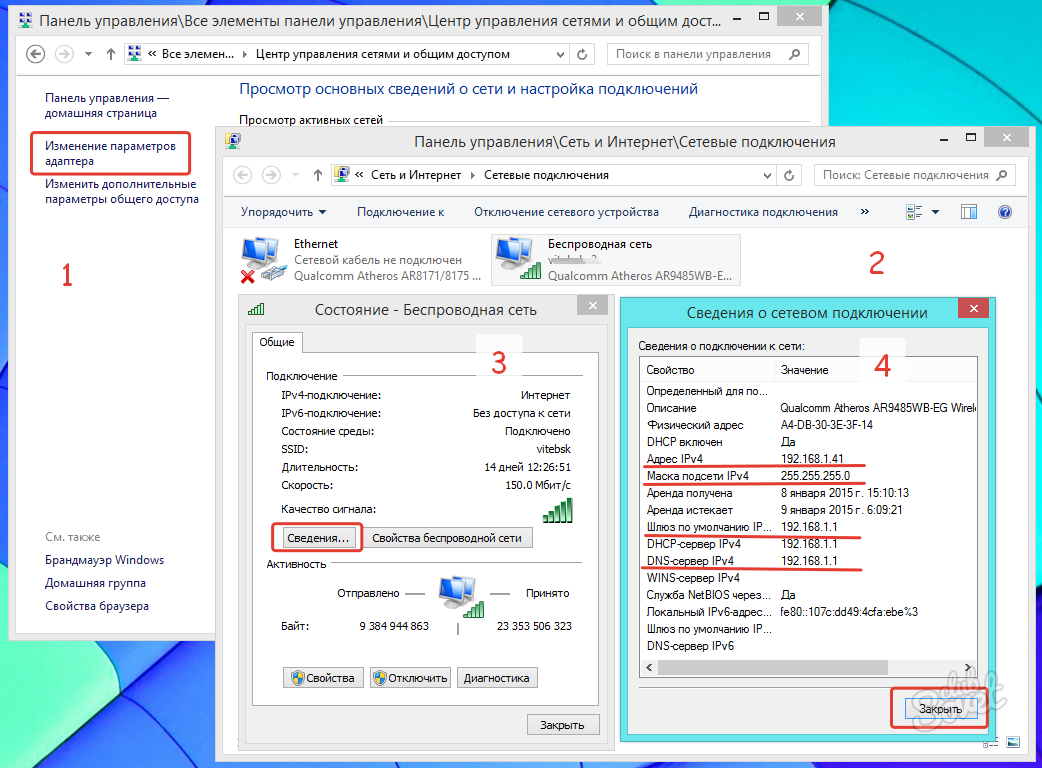Click horizontal scrollbar thumb in details list

[772, 667]
